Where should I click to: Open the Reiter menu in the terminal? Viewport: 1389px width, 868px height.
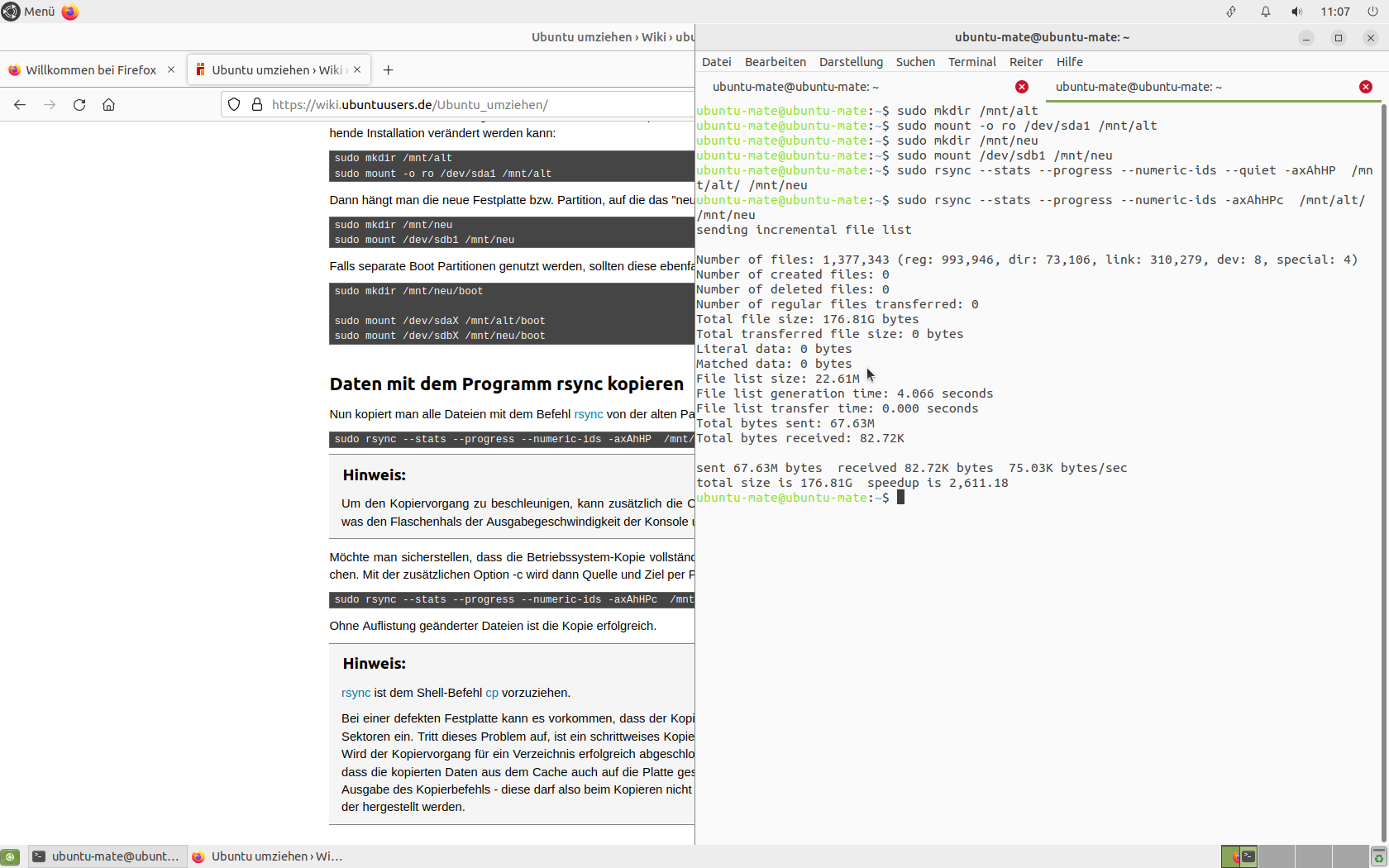pyautogui.click(x=1026, y=62)
